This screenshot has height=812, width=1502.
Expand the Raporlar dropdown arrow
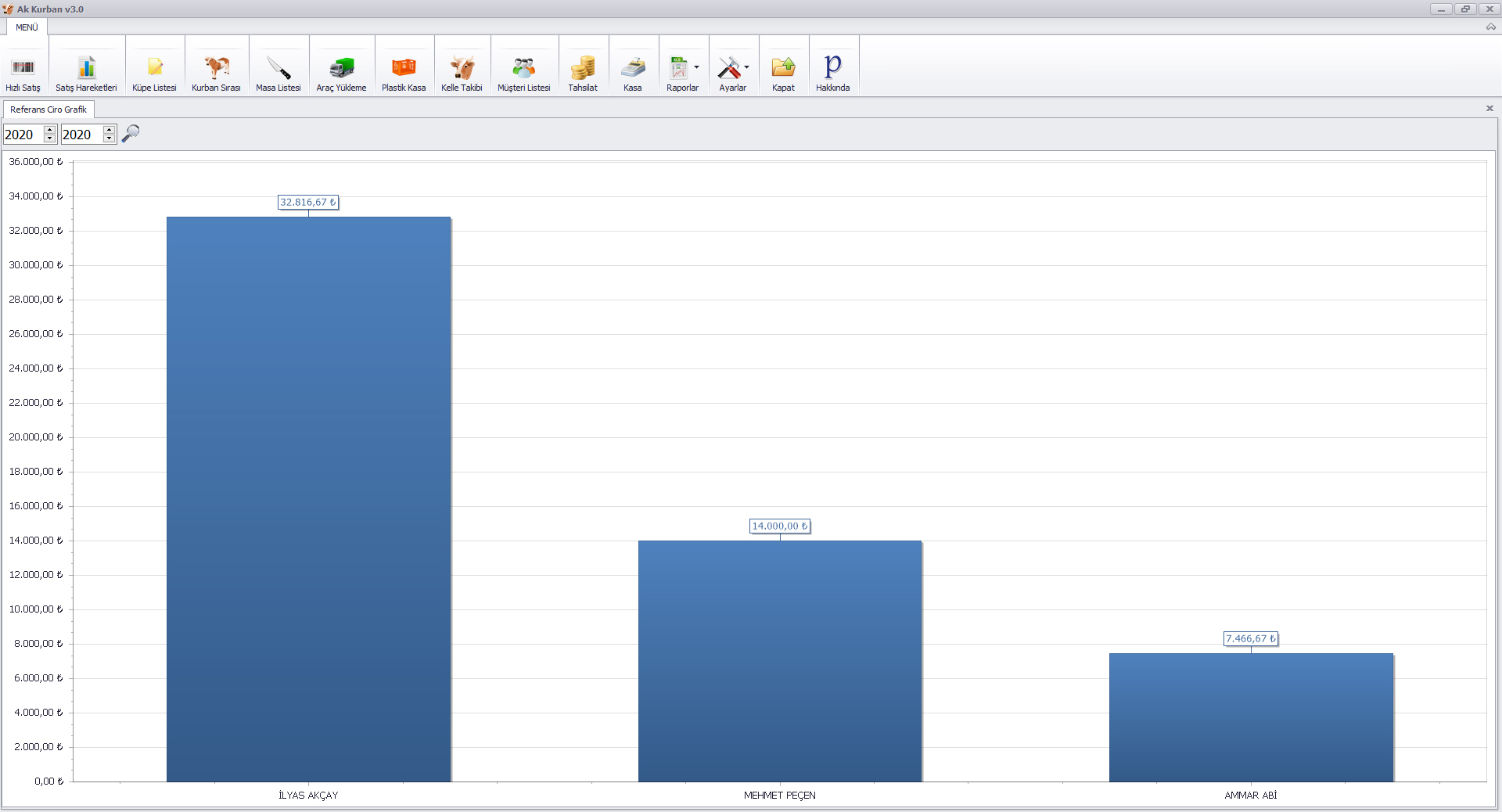[696, 67]
